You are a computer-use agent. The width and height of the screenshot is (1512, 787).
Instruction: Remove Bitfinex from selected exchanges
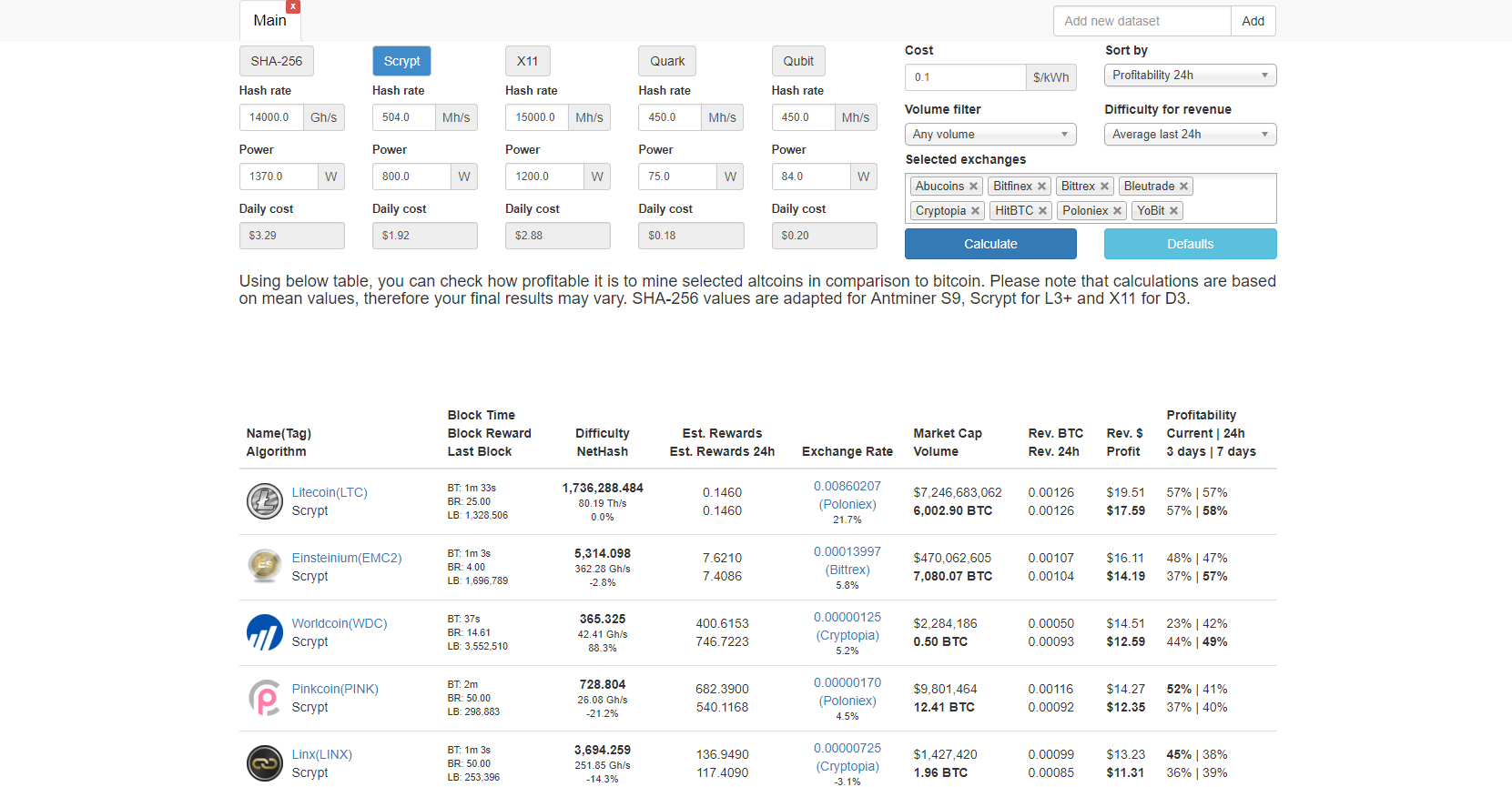point(1041,187)
